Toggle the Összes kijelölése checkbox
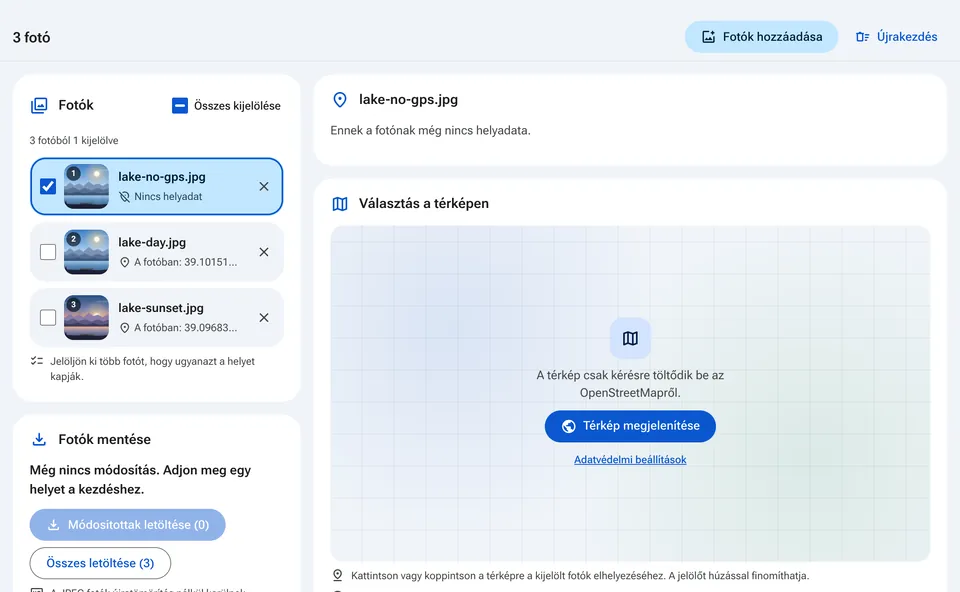The width and height of the screenshot is (960, 592). point(180,106)
